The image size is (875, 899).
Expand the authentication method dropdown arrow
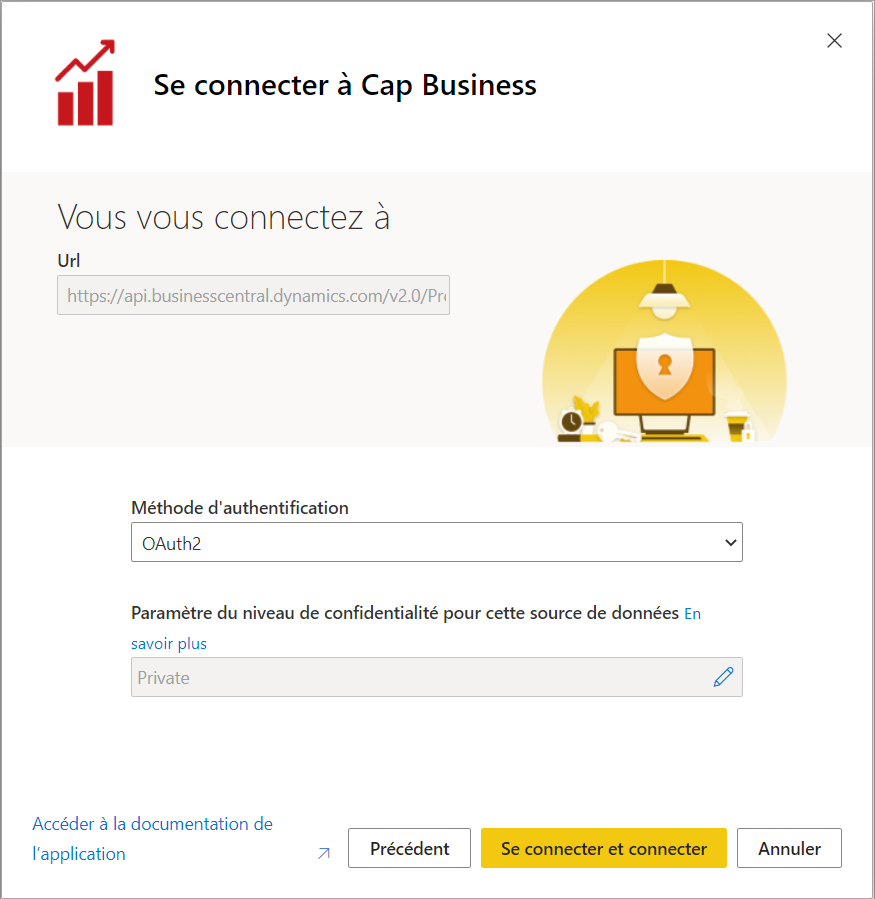(730, 542)
